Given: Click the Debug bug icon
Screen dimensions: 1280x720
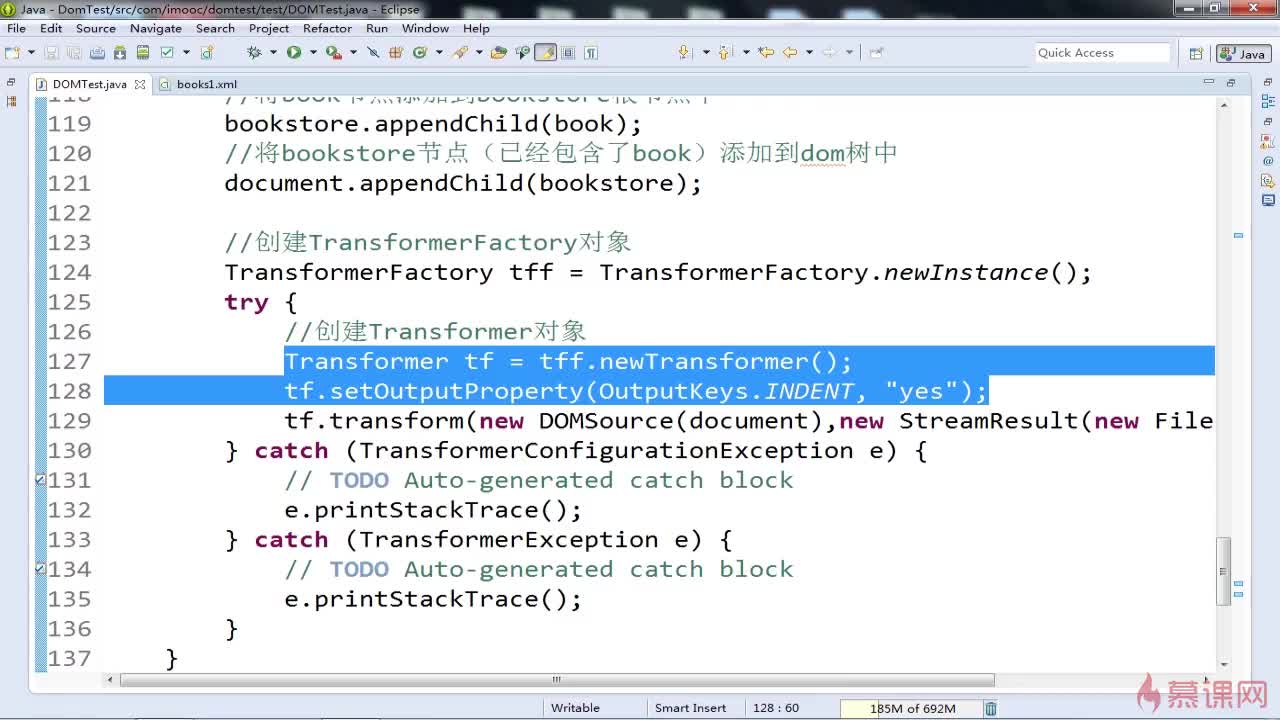Looking at the screenshot, I should point(254,52).
